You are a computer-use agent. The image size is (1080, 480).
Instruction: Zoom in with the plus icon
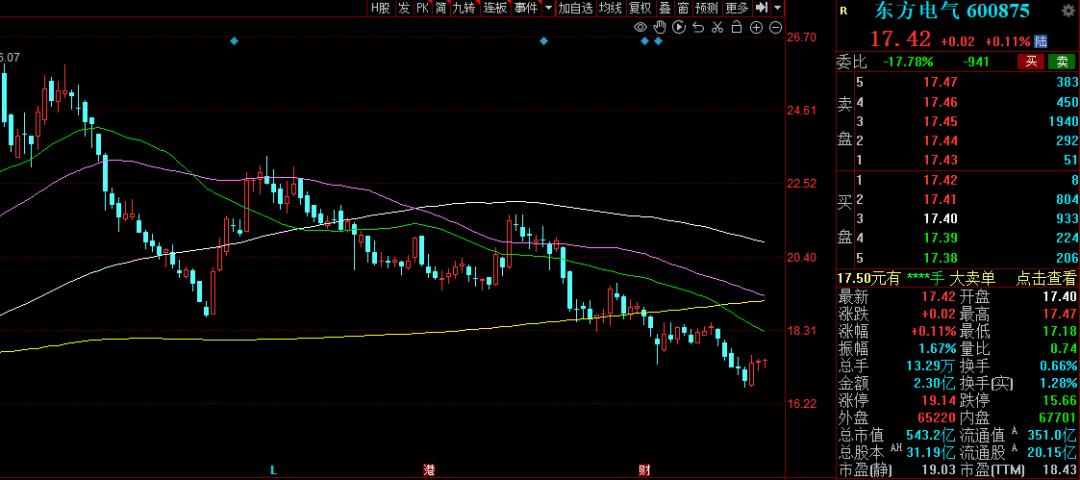(x=756, y=27)
